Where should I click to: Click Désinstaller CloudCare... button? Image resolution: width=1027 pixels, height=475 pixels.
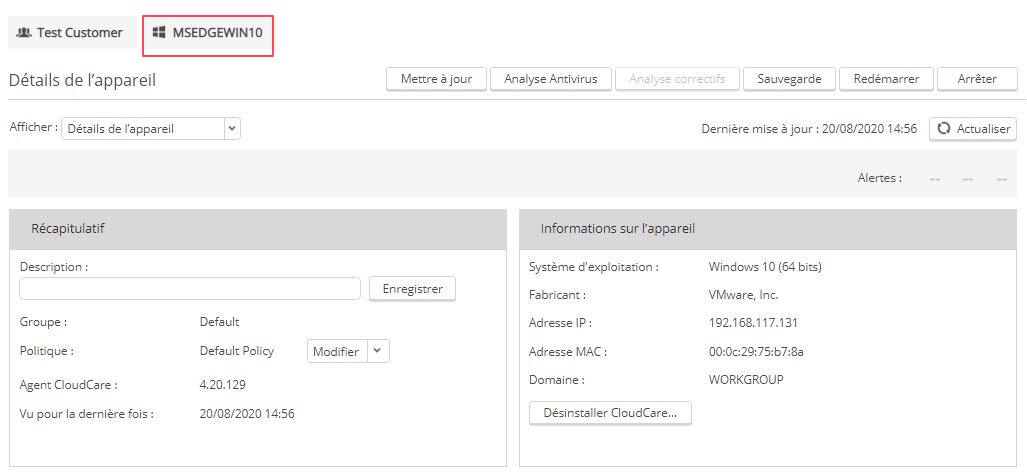pyautogui.click(x=610, y=413)
